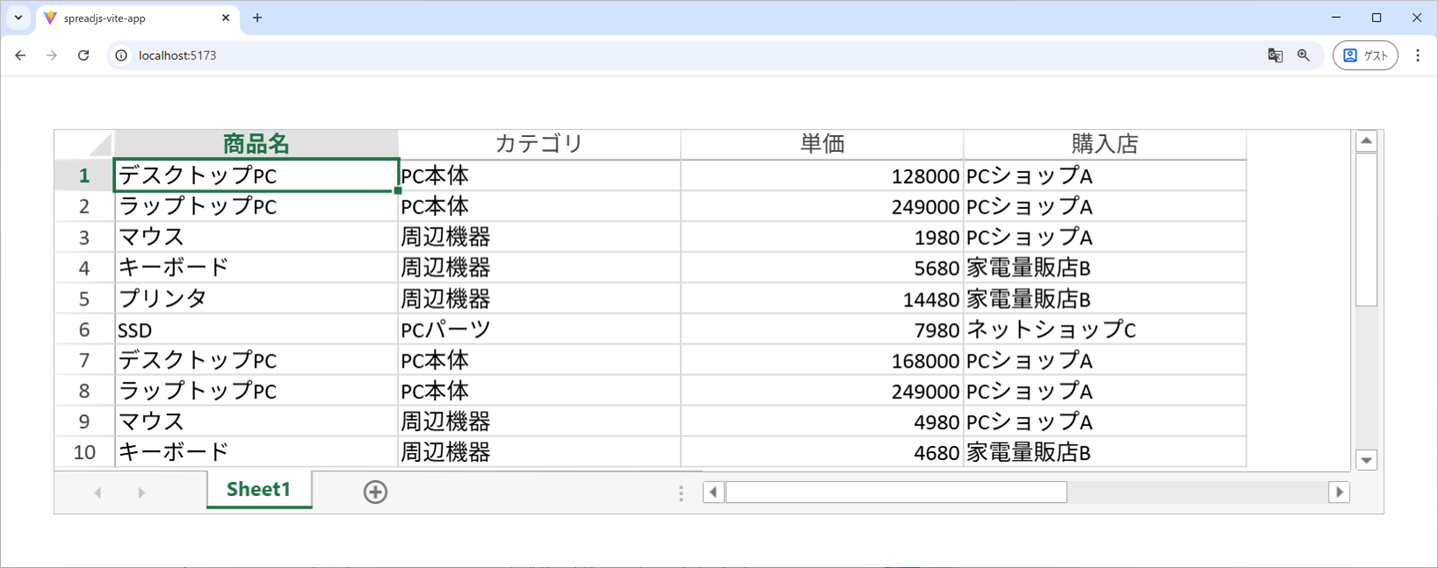Switch to Sheet1 tab
Image resolution: width=1438 pixels, height=568 pixels.
(x=259, y=489)
